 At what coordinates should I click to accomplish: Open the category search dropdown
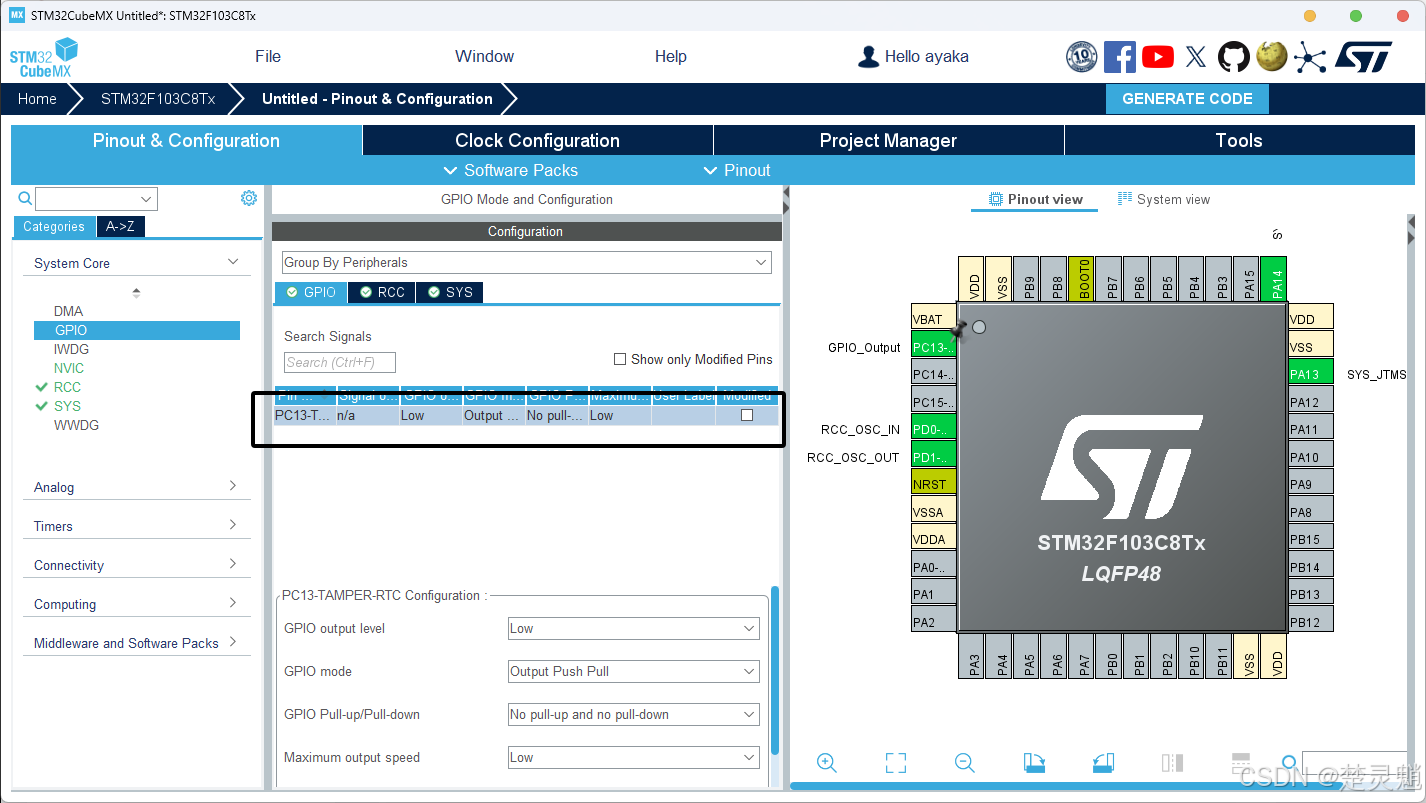(147, 199)
